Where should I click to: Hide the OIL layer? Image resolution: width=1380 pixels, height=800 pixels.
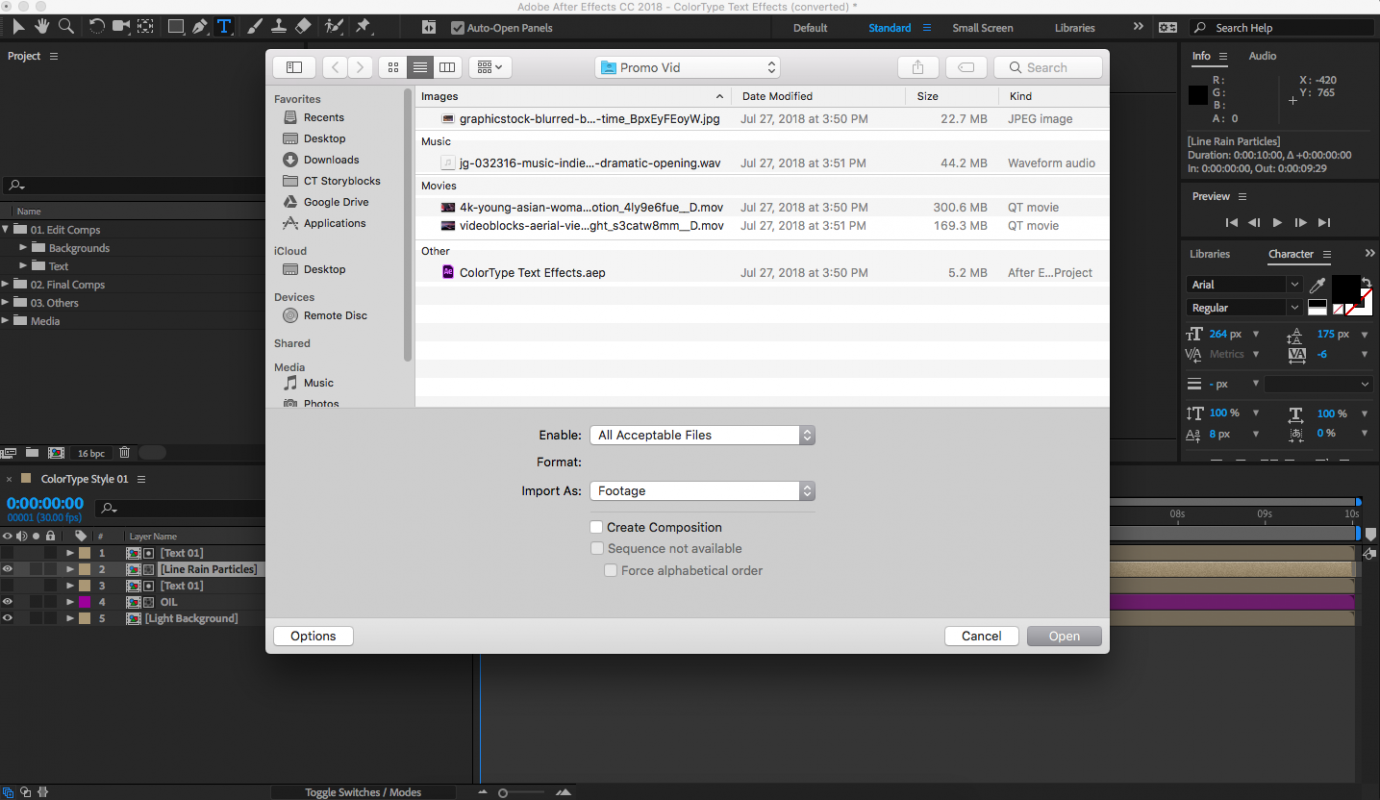click(x=8, y=602)
